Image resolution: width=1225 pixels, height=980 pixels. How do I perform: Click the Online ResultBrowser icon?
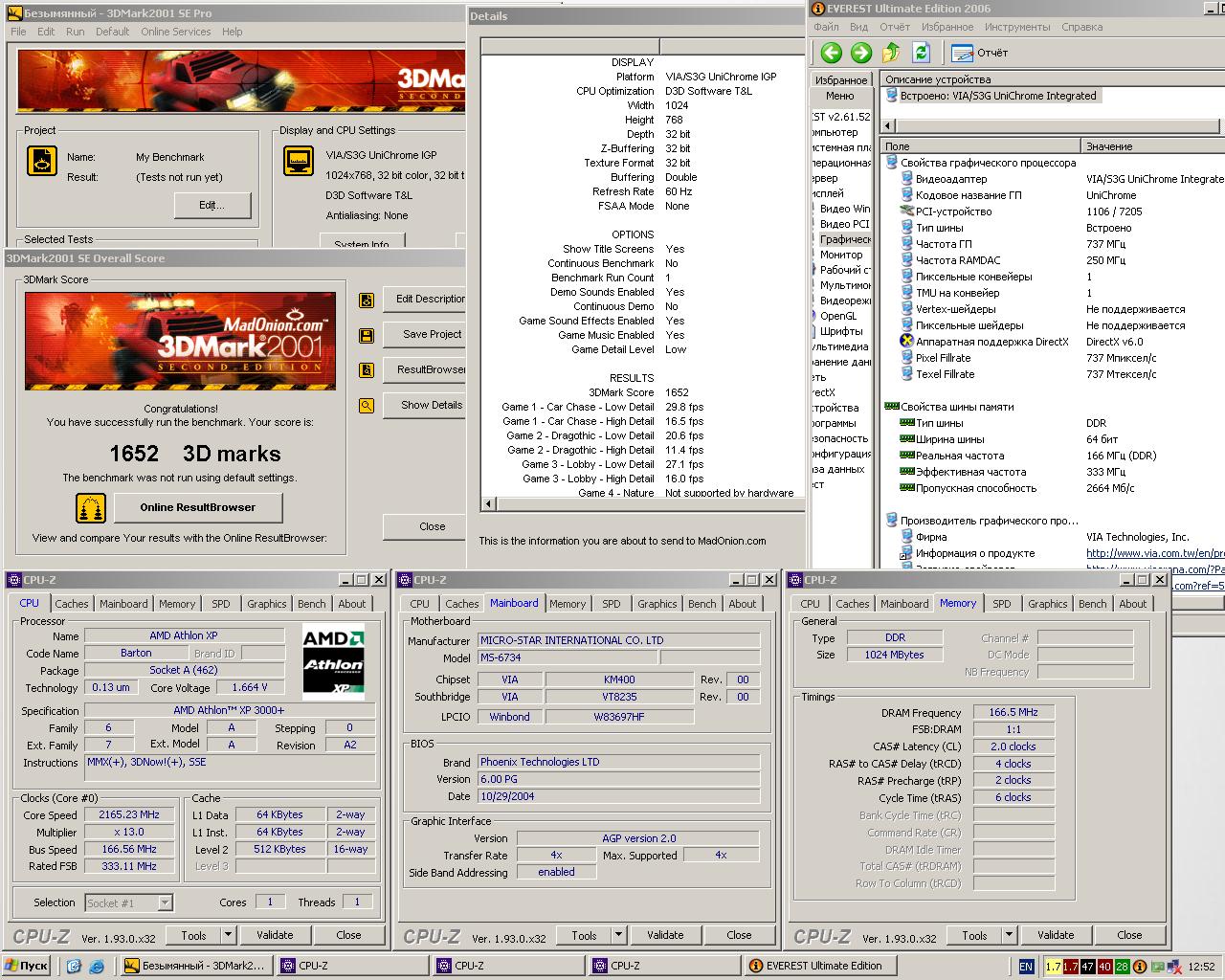pos(91,507)
